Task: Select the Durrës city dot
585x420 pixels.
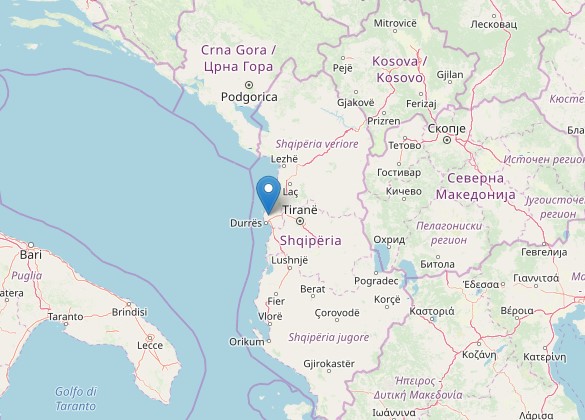Action: 266,223
